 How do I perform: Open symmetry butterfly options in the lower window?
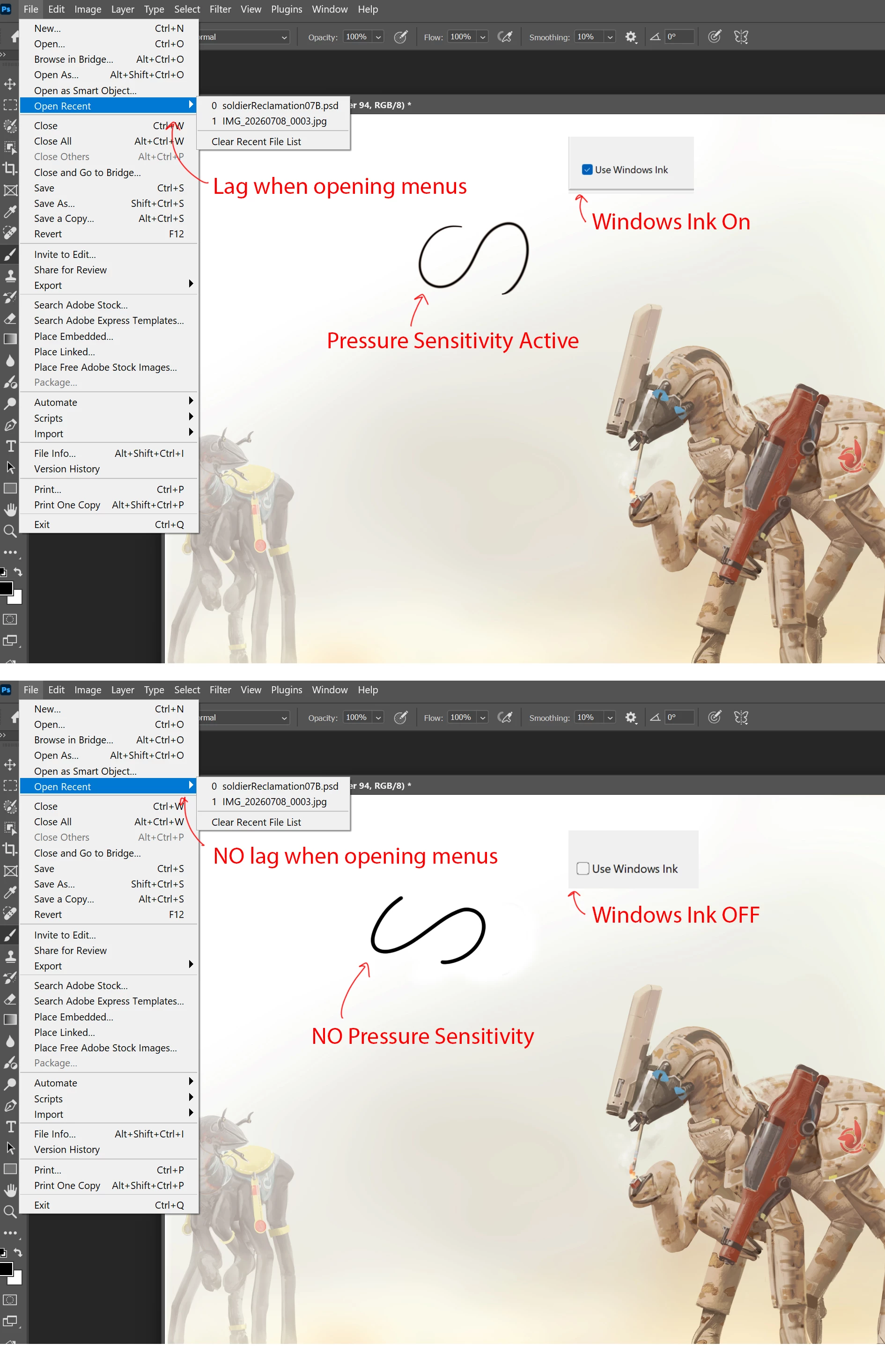(741, 718)
